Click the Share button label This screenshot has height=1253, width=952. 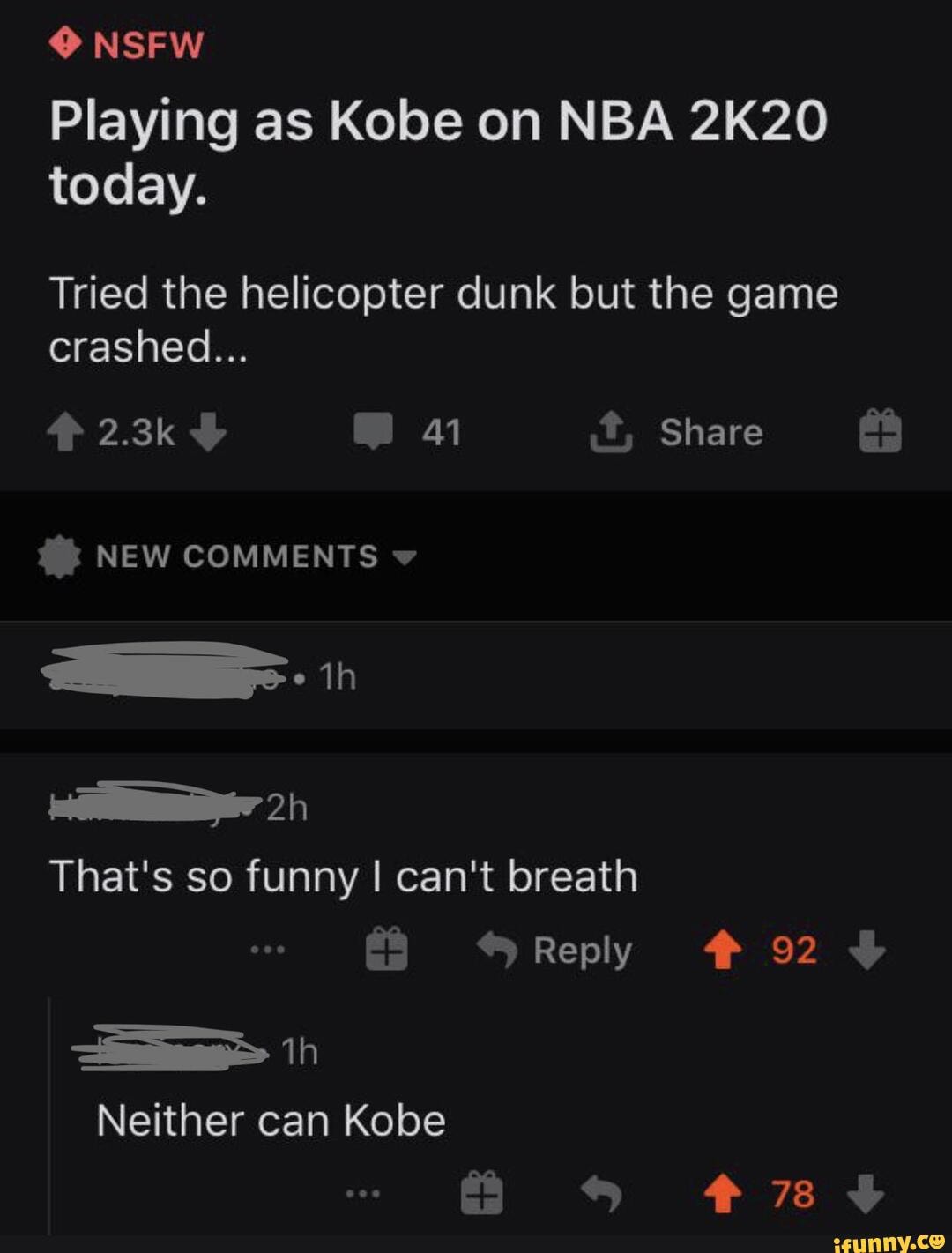[x=711, y=432]
